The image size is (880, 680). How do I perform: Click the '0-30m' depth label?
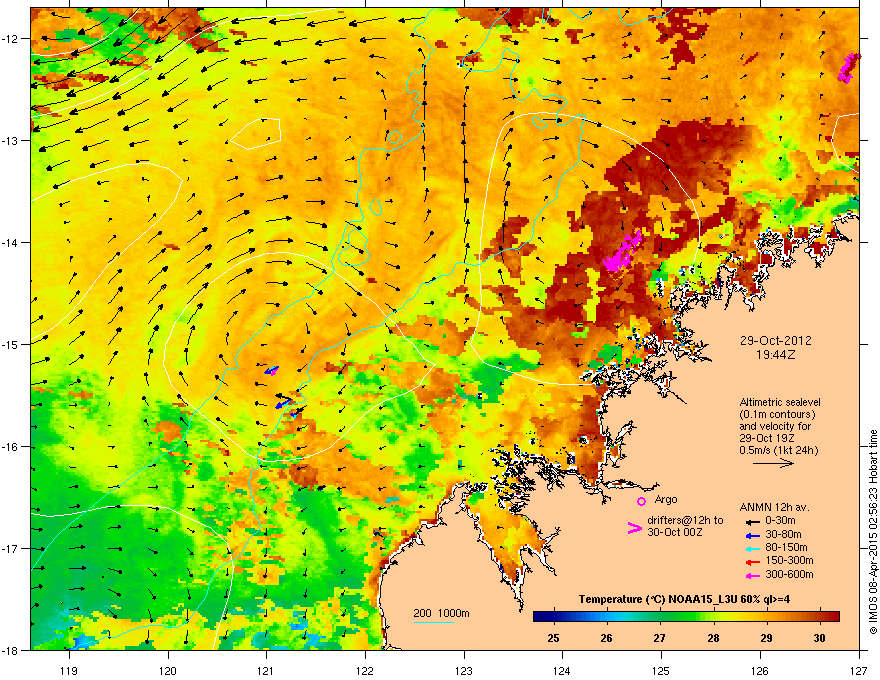tap(780, 521)
